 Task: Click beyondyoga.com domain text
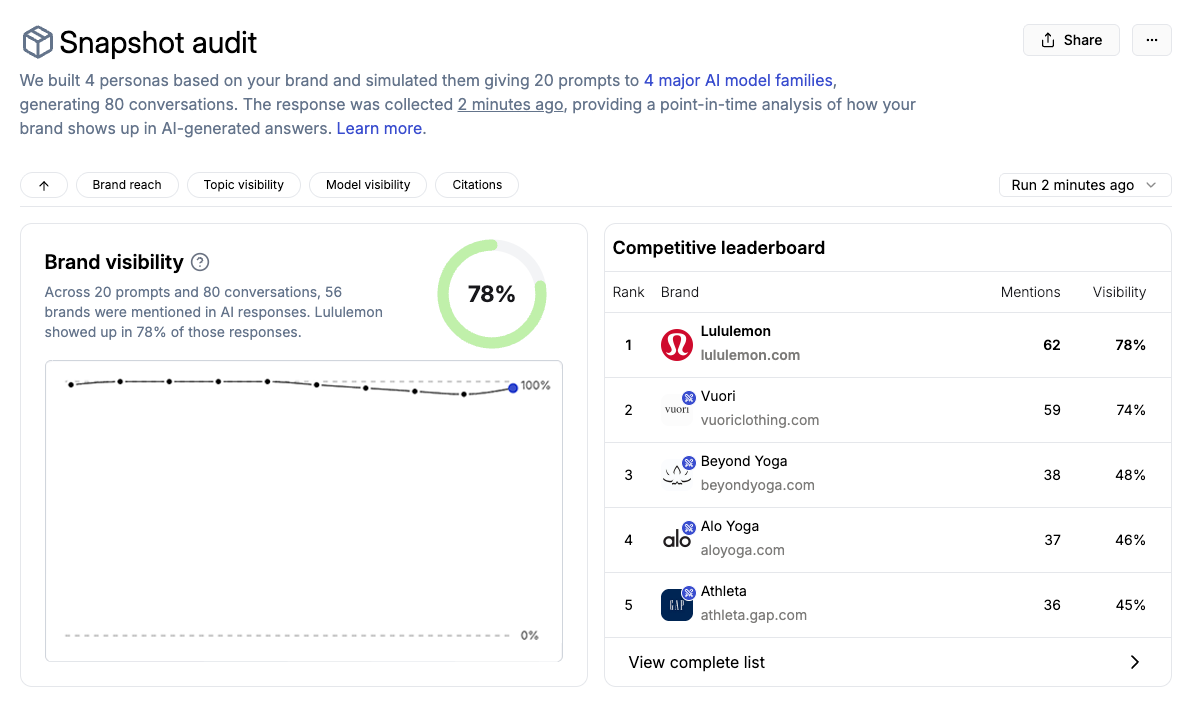click(757, 485)
